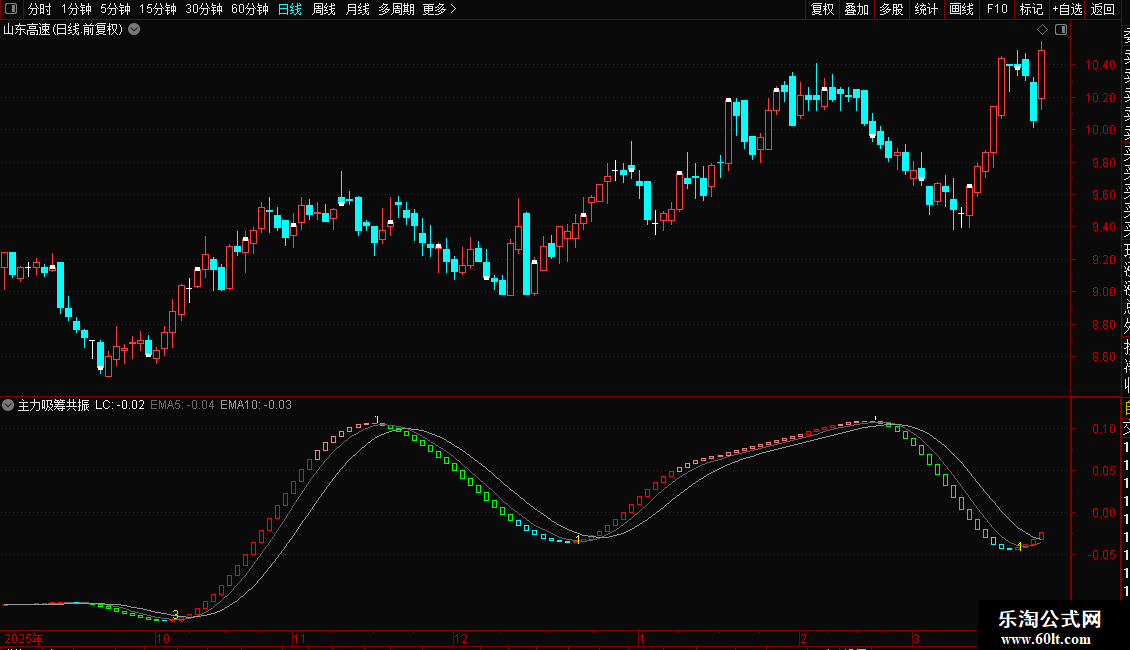Viewport: 1130px width, 650px height.
Task: Expand the 更多 periods list
Action: click(x=439, y=9)
